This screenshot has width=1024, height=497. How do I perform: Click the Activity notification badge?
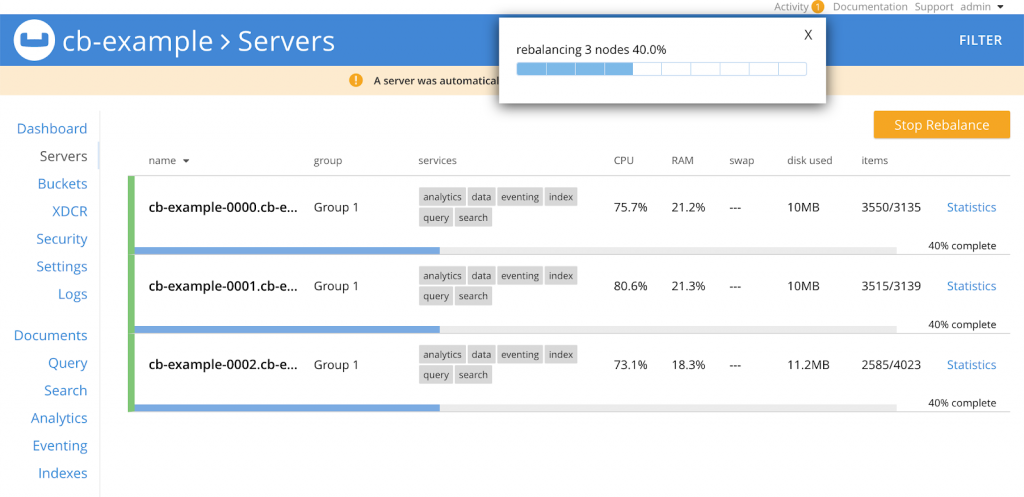[x=818, y=7]
